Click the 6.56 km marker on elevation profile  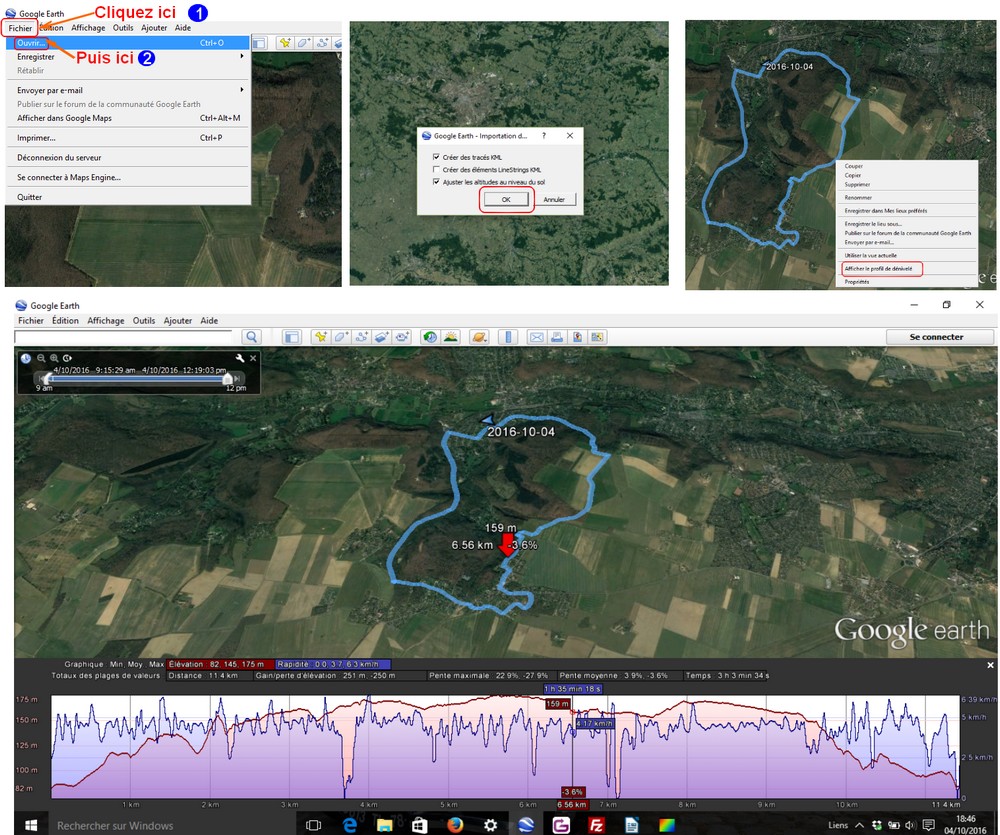[x=572, y=804]
